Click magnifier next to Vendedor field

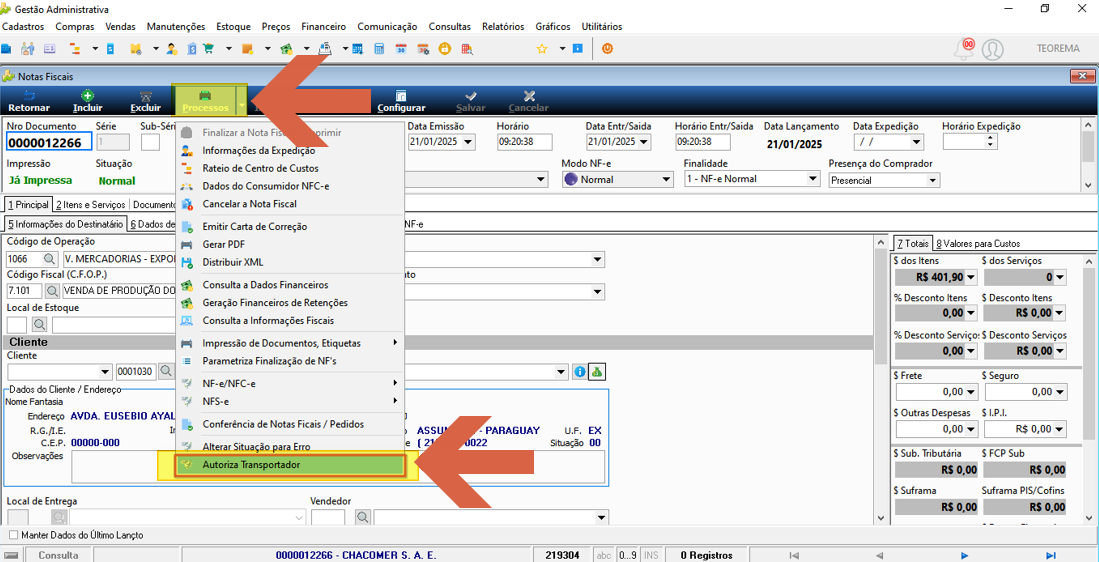(x=362, y=517)
